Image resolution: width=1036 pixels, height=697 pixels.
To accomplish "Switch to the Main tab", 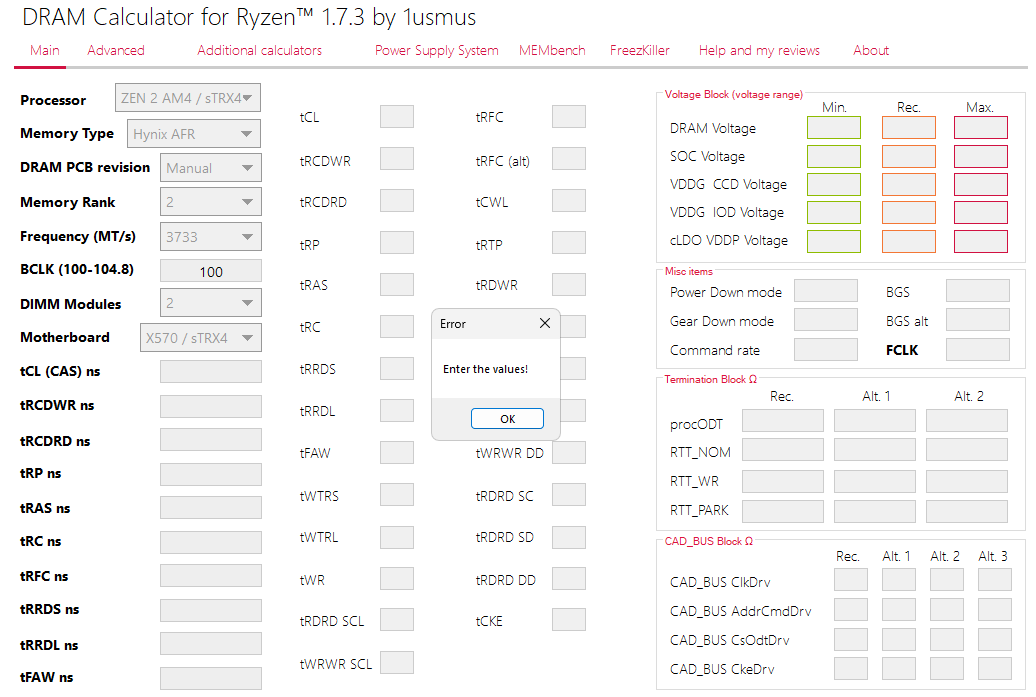I will [x=44, y=50].
